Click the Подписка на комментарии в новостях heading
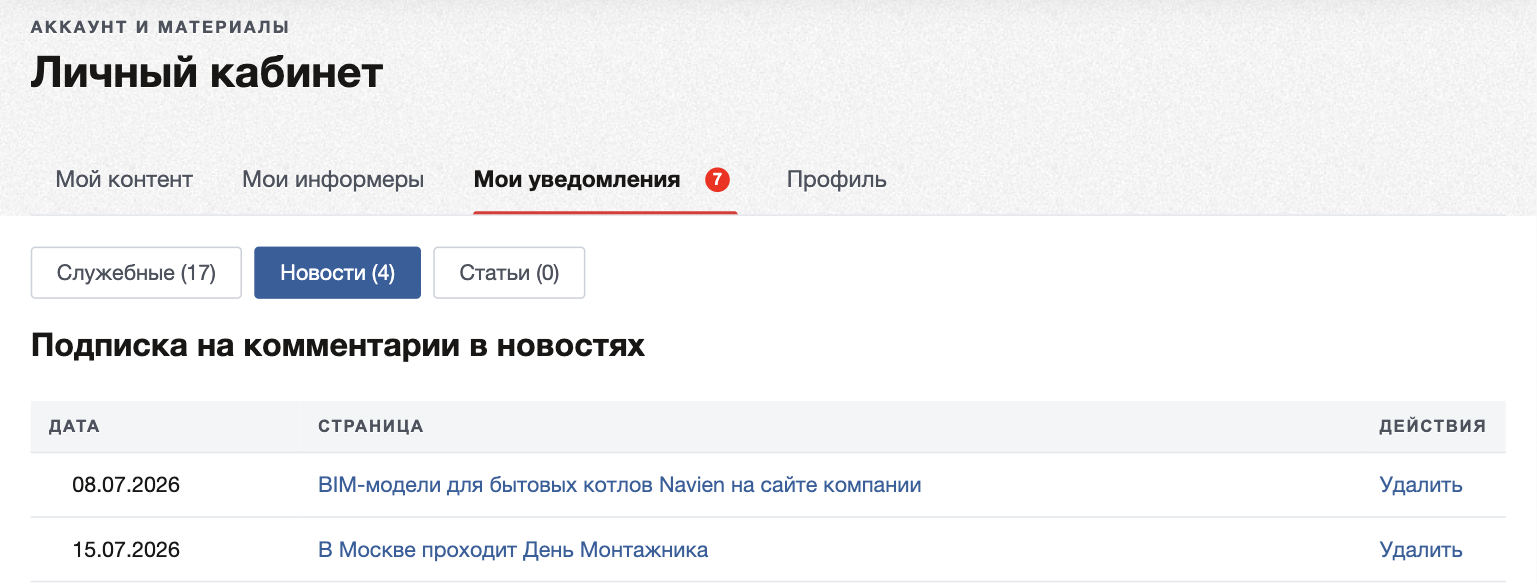 [338, 346]
